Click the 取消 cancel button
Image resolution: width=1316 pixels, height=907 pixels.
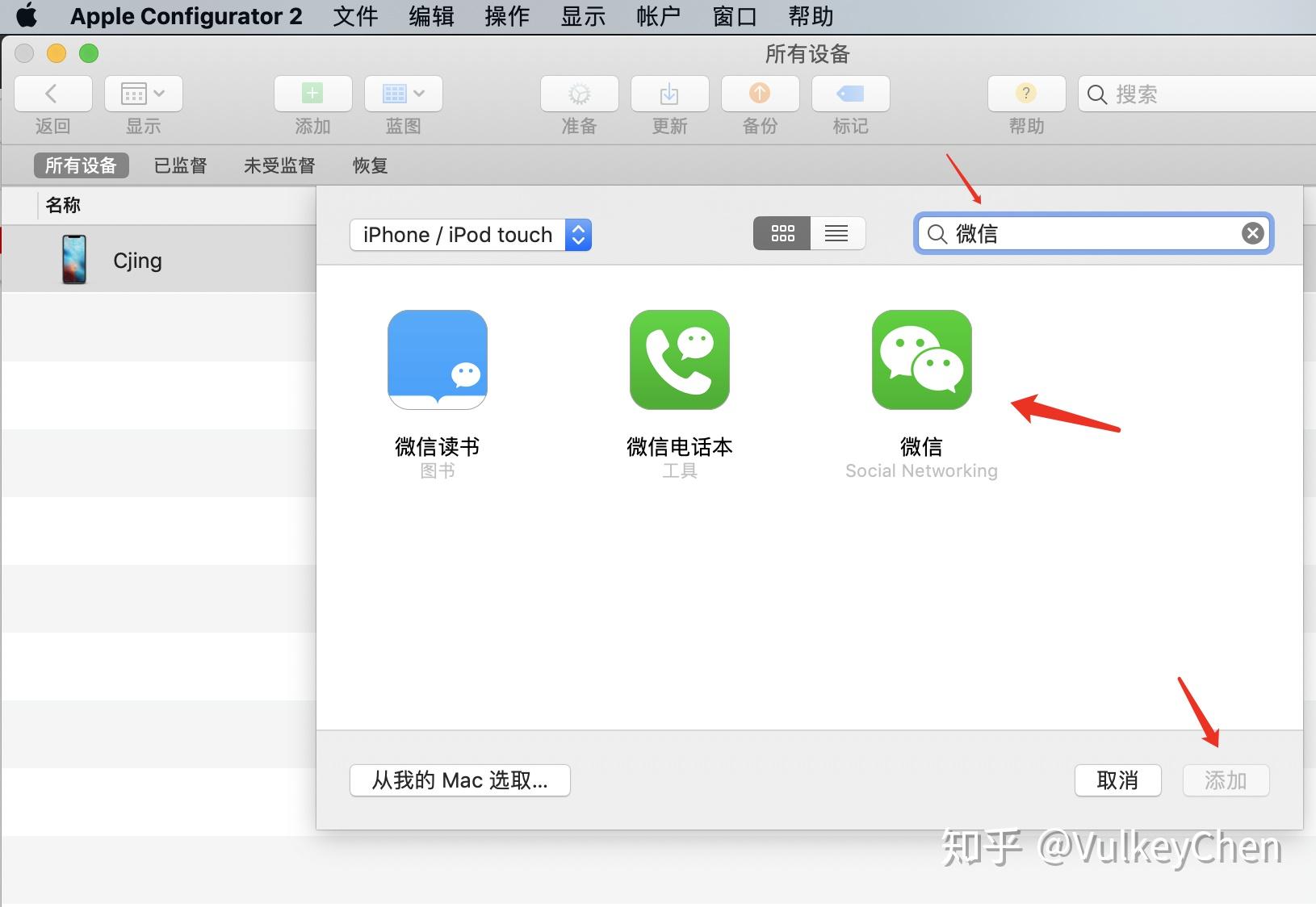pyautogui.click(x=1118, y=780)
